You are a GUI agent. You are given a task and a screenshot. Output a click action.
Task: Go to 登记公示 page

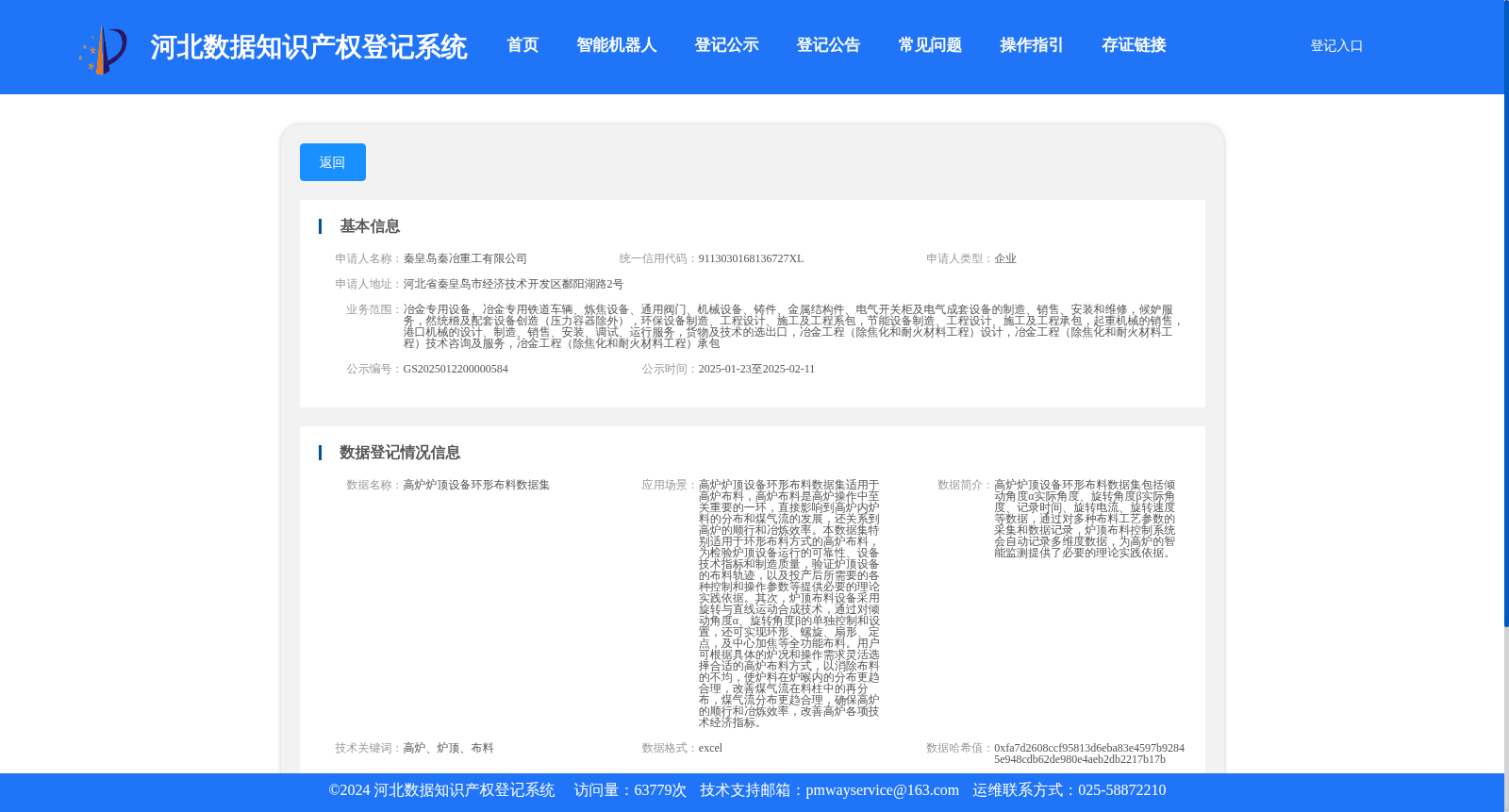727,45
